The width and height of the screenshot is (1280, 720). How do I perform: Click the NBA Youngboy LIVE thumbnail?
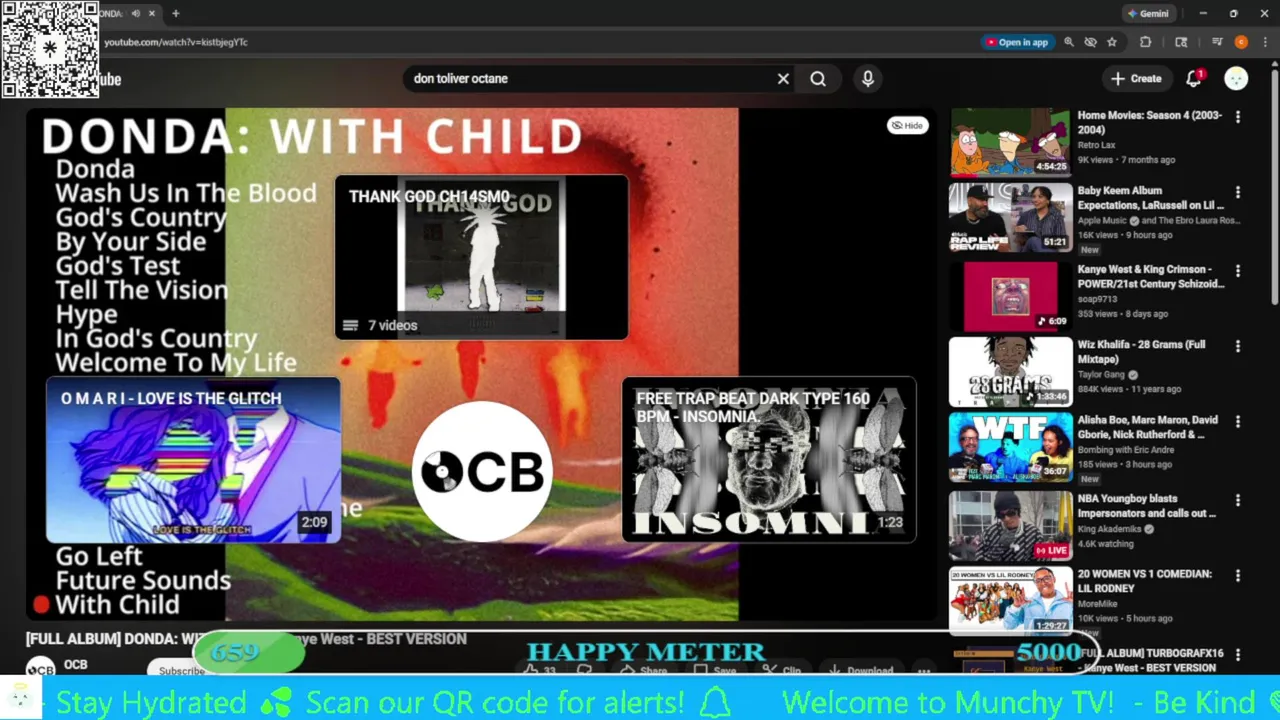pyautogui.click(x=1010, y=525)
